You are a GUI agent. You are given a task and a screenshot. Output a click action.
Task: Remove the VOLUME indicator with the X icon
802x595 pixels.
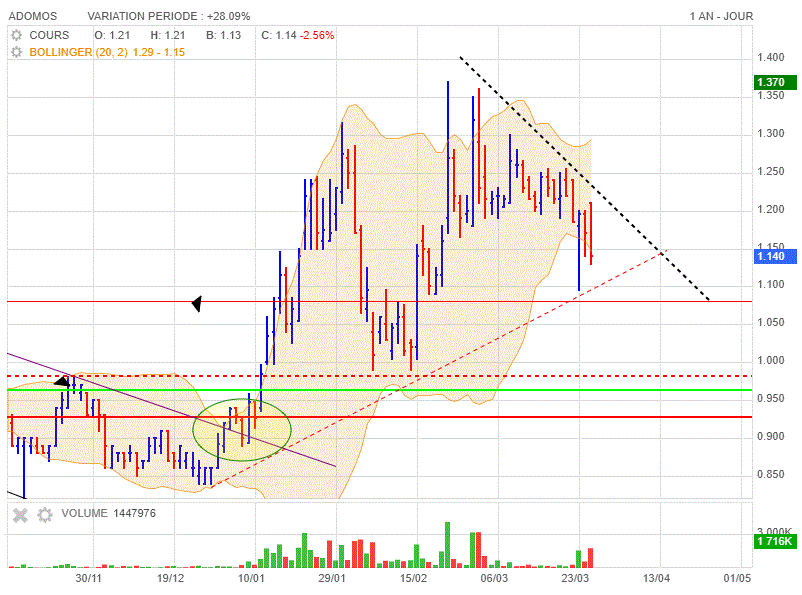tap(20, 515)
